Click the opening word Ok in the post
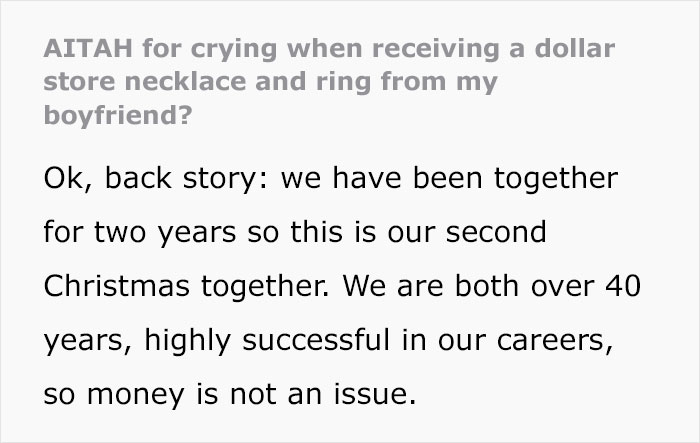 [58, 180]
